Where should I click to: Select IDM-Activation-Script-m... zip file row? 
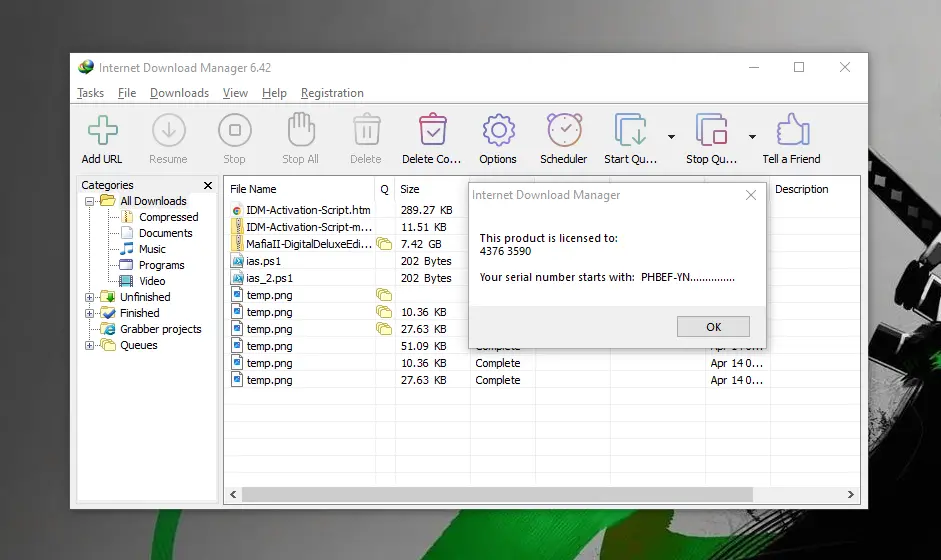pyautogui.click(x=309, y=227)
